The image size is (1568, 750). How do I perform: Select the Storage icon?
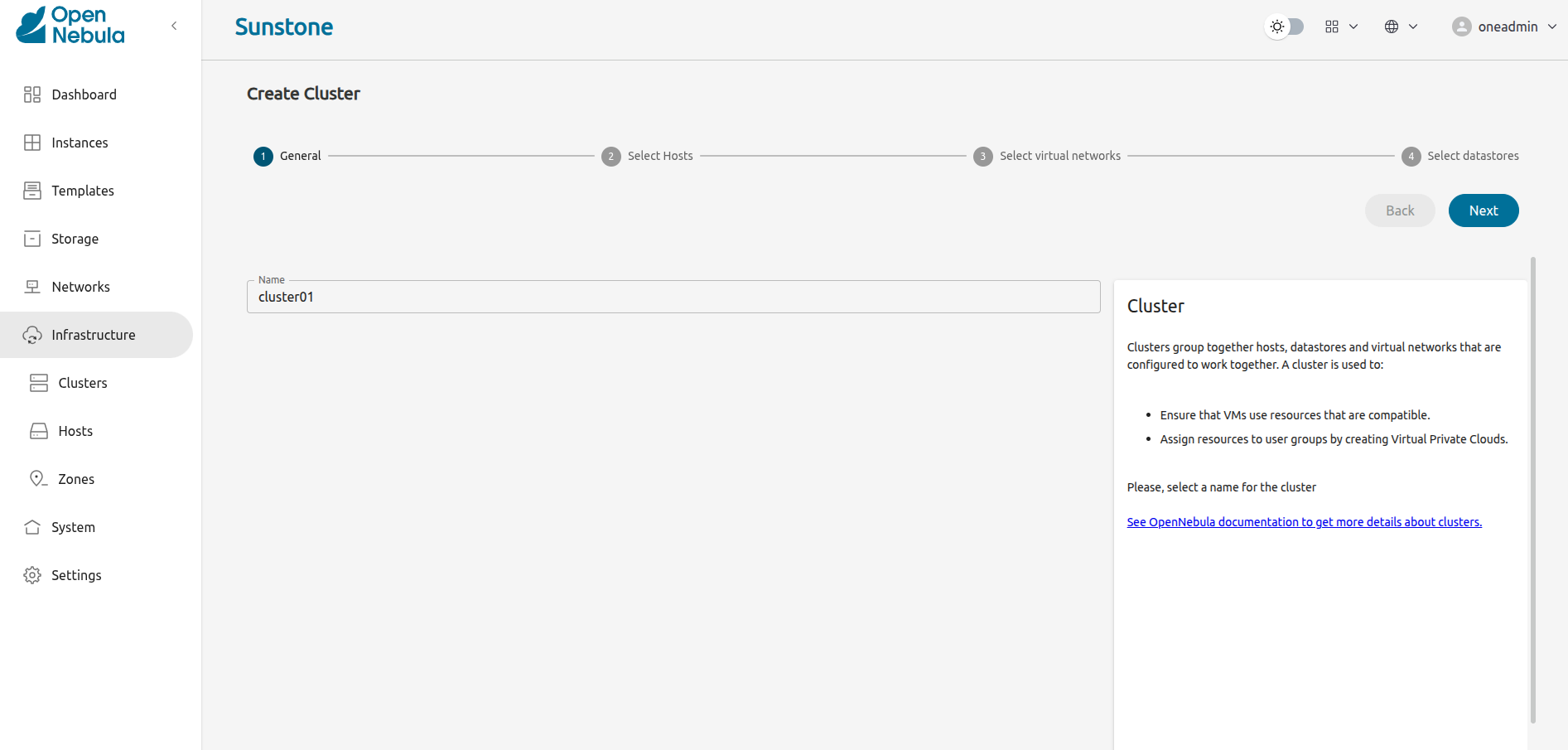[x=32, y=238]
